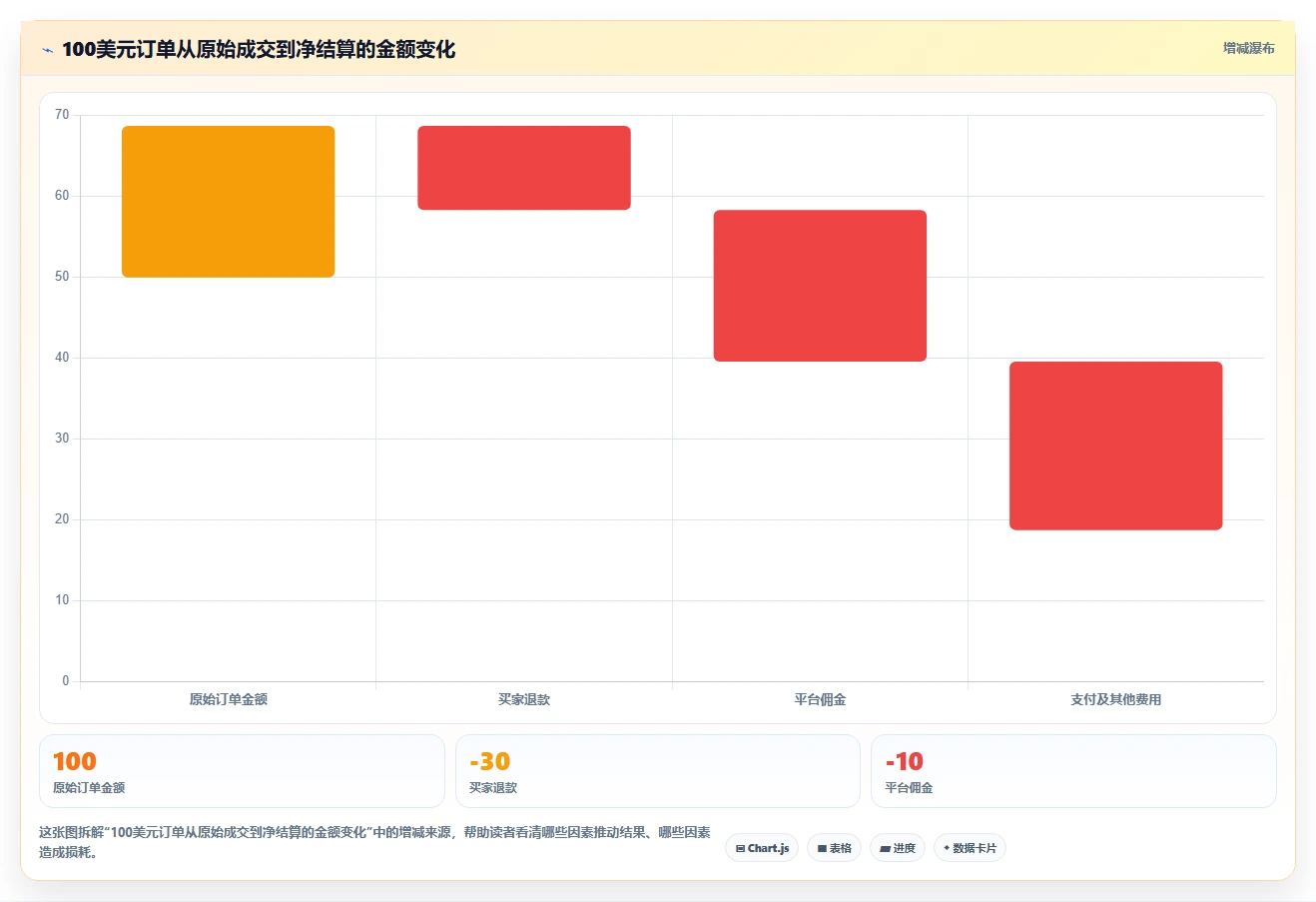The width and height of the screenshot is (1316, 902).
Task: Open the -10 平台佣金 data card
Action: pos(1073,771)
